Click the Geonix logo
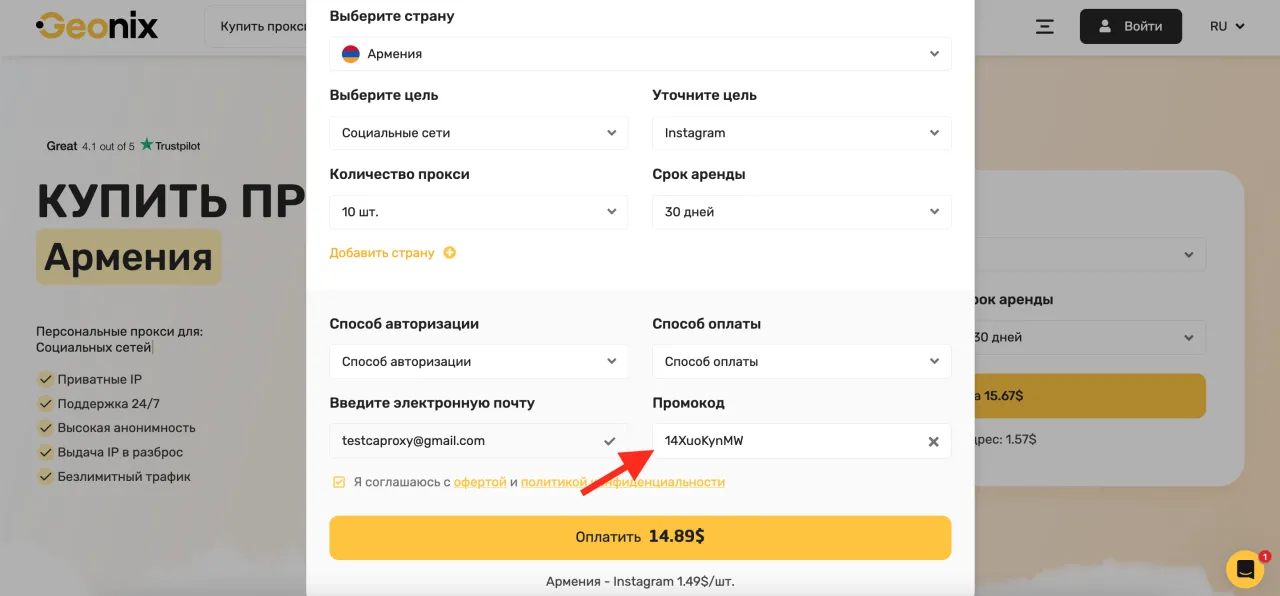Image resolution: width=1280 pixels, height=596 pixels. (97, 26)
